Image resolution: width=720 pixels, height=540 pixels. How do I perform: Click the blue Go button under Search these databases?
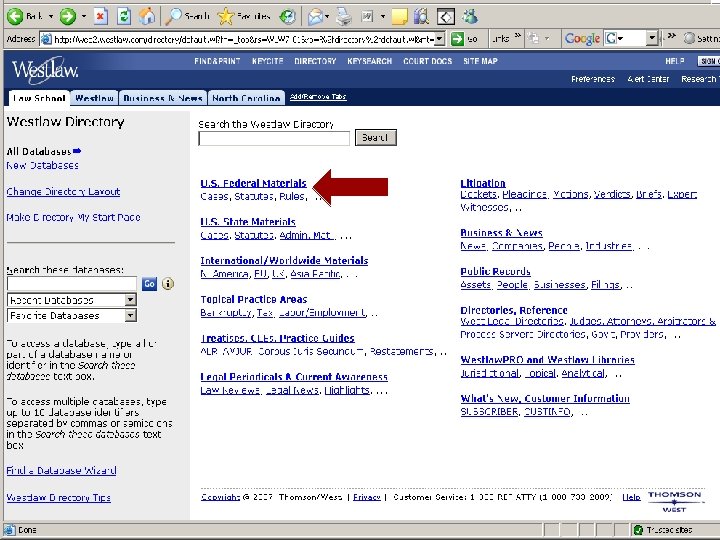(149, 284)
